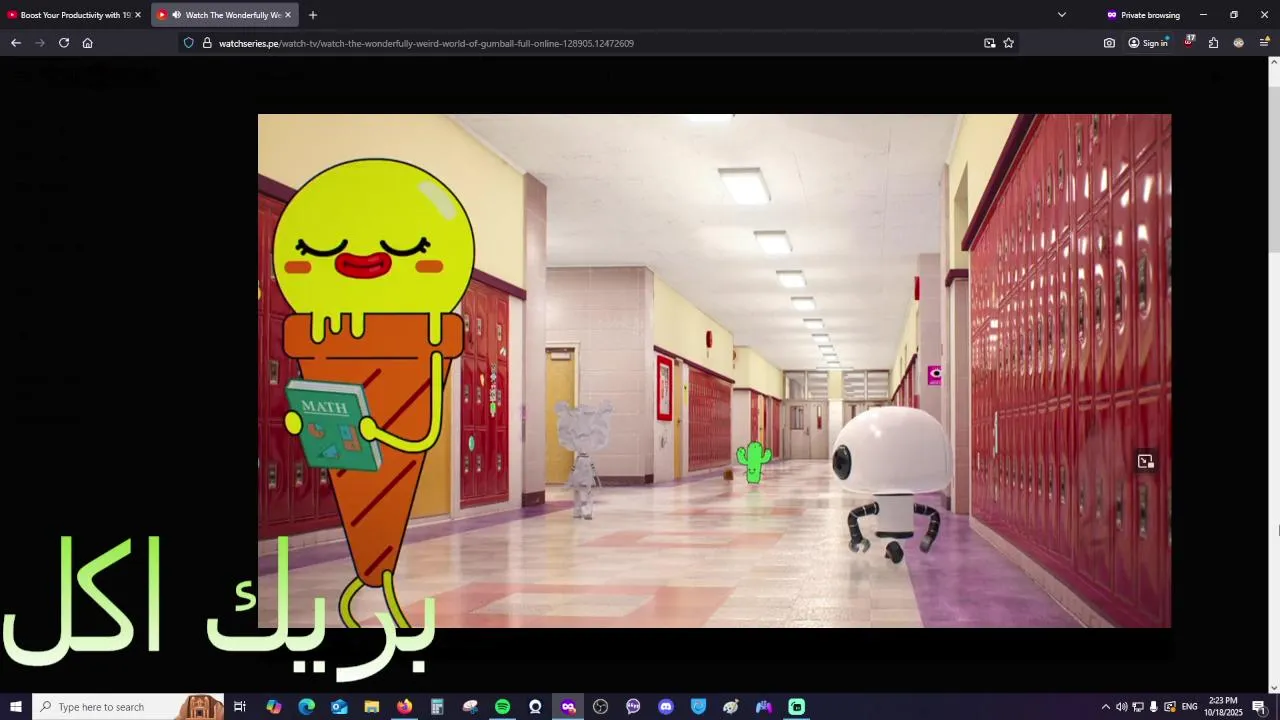Viewport: 1280px width, 720px height.
Task: Close the Watch The Wonderfully Weird tab
Action: (x=288, y=15)
